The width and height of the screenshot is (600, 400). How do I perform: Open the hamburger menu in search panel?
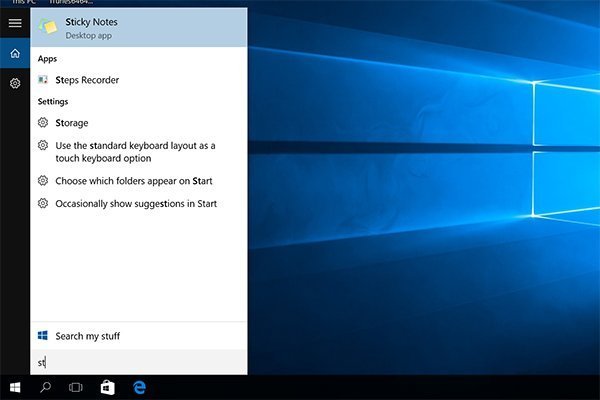tap(15, 23)
